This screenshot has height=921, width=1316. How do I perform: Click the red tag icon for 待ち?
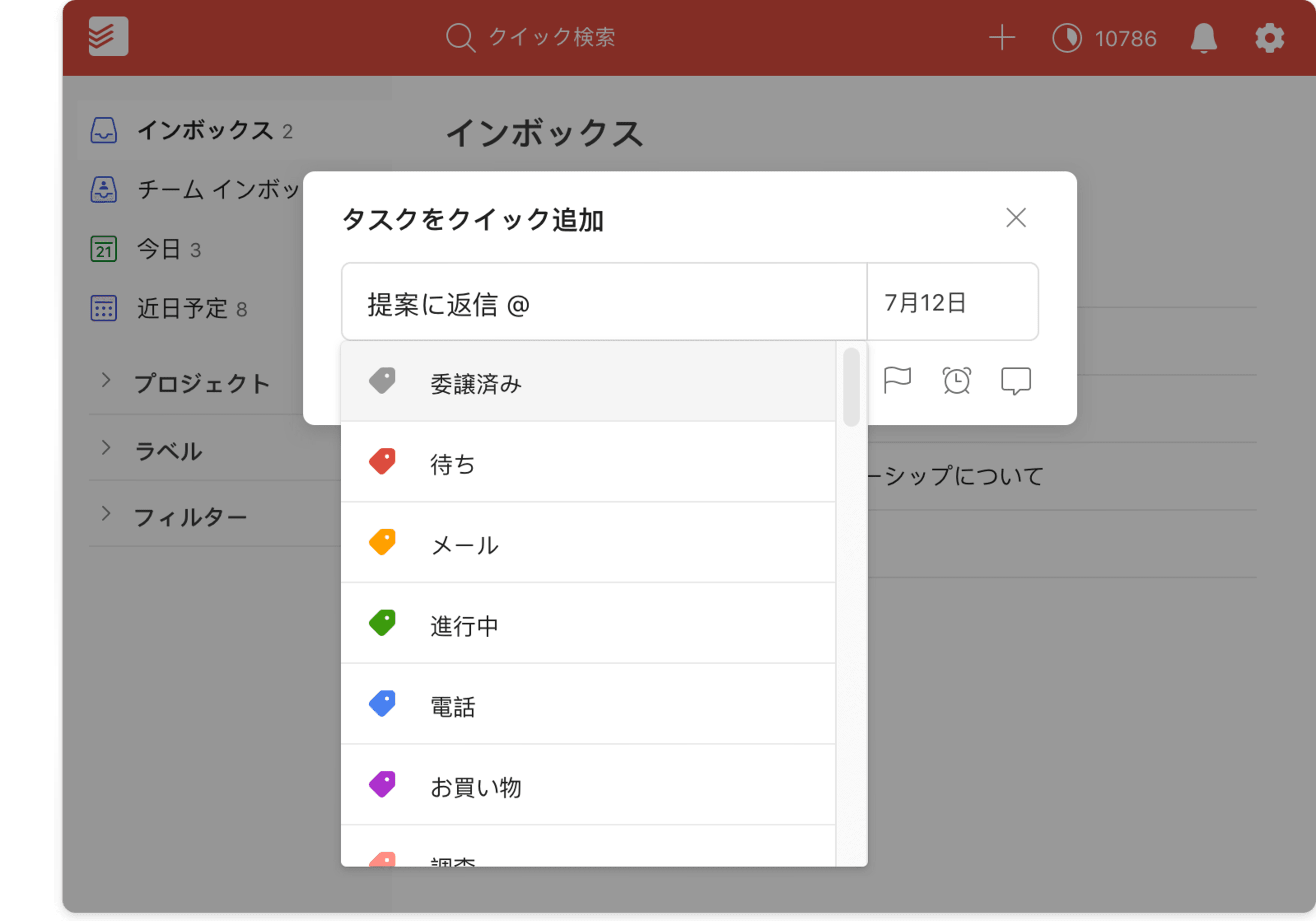(x=382, y=462)
